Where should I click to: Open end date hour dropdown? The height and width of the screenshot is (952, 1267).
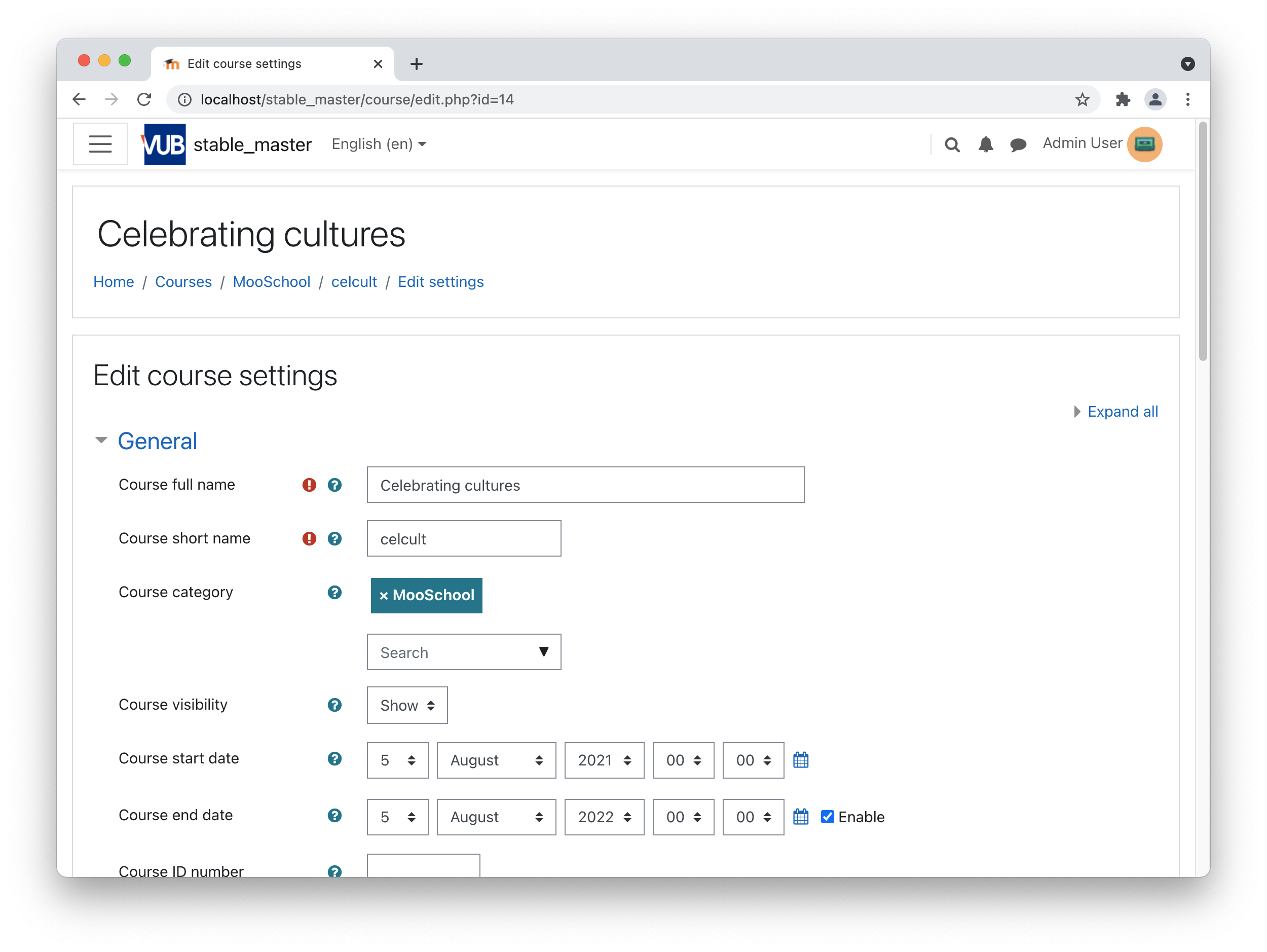pyautogui.click(x=683, y=817)
